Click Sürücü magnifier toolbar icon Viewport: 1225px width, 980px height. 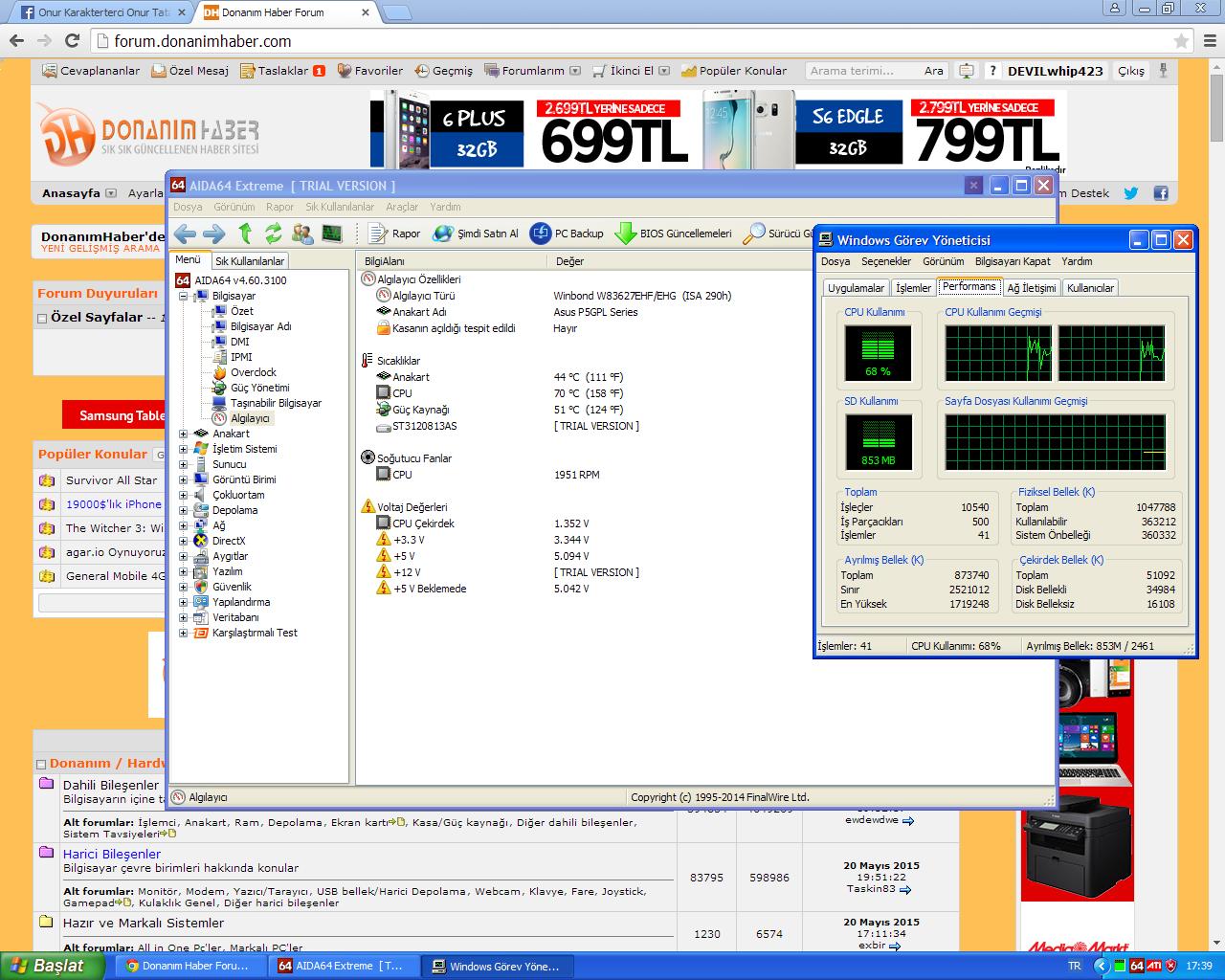[x=754, y=234]
